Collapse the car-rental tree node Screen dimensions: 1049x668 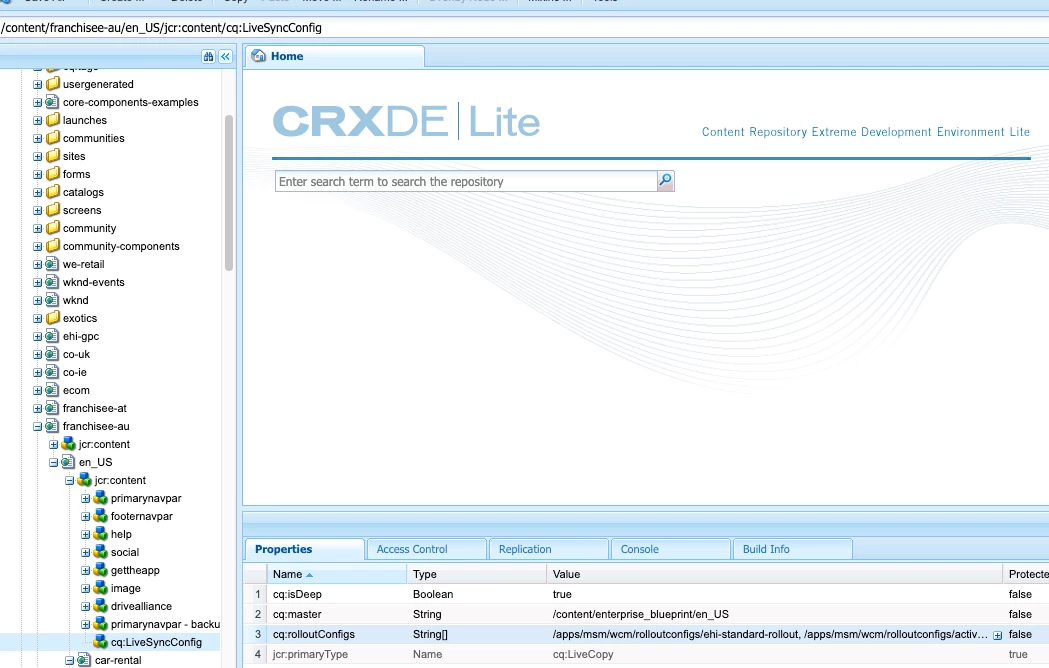[x=70, y=661]
